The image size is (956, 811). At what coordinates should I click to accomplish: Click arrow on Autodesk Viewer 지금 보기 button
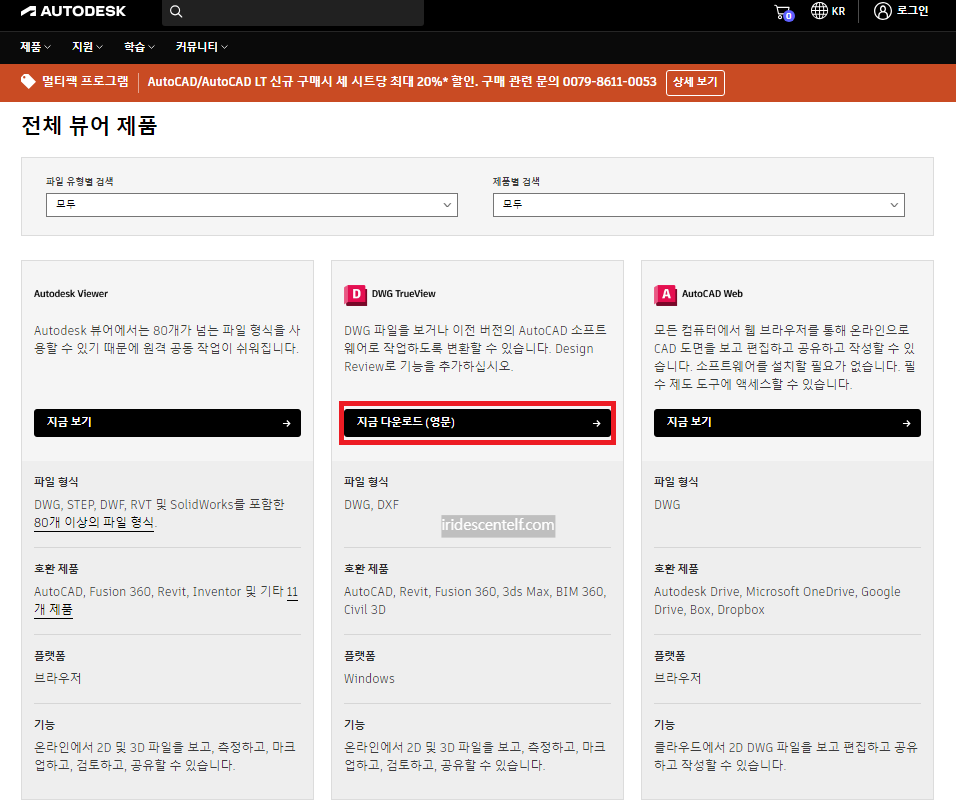point(287,423)
